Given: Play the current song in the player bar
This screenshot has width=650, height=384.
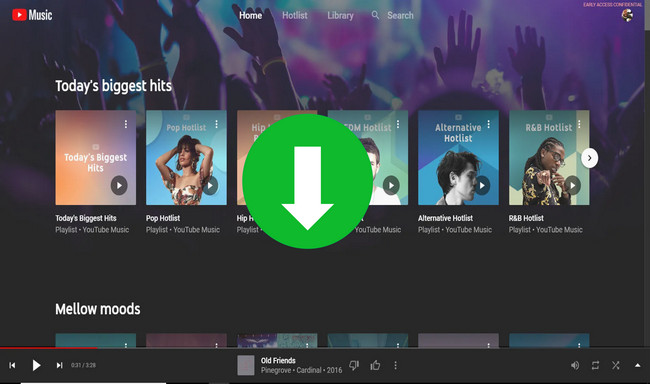Looking at the screenshot, I should pyautogui.click(x=36, y=365).
